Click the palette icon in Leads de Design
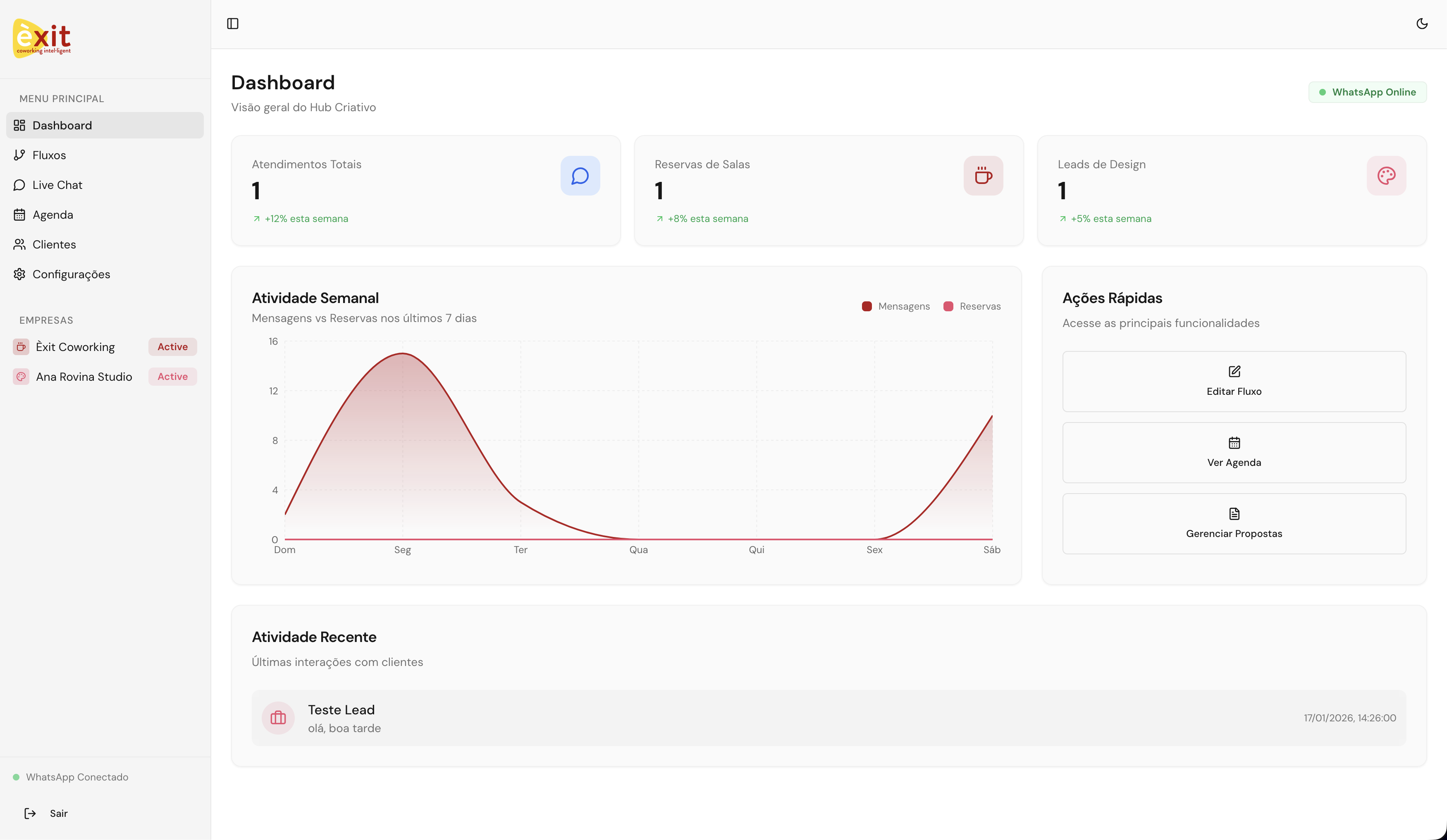1447x840 pixels. (1386, 176)
